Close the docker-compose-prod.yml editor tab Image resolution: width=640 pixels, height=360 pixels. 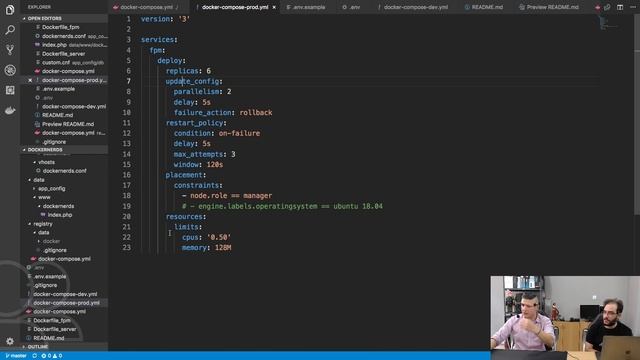274,7
